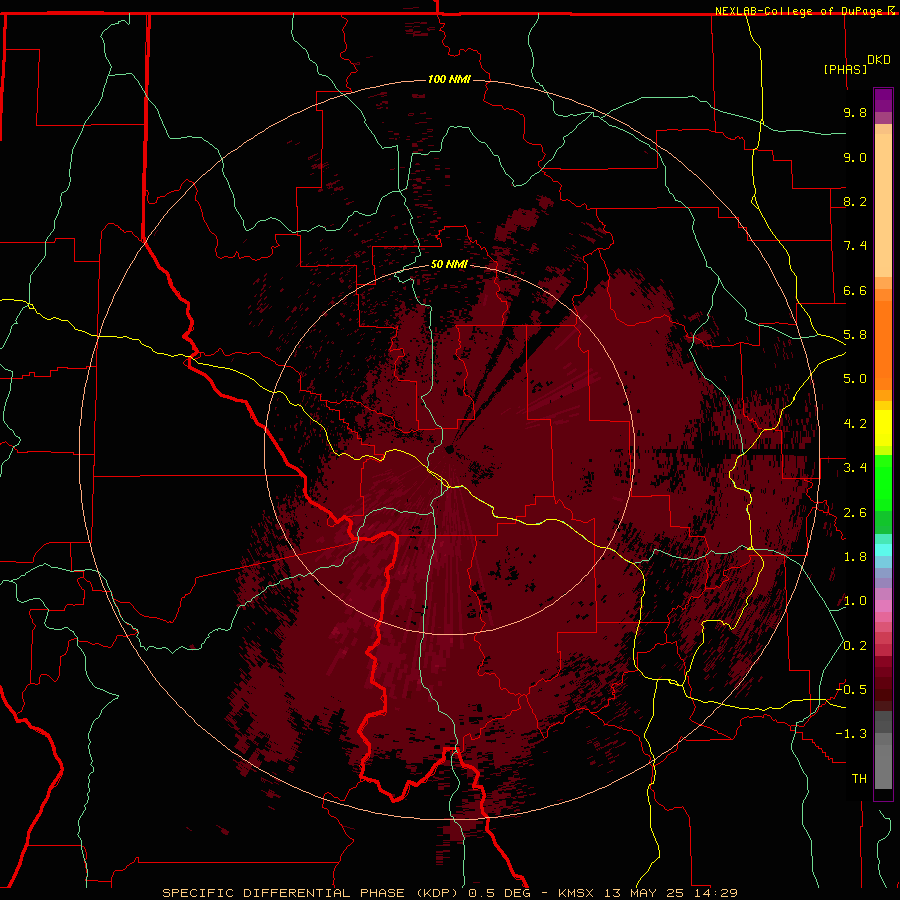Click the purple top segment of the color bar

[883, 100]
